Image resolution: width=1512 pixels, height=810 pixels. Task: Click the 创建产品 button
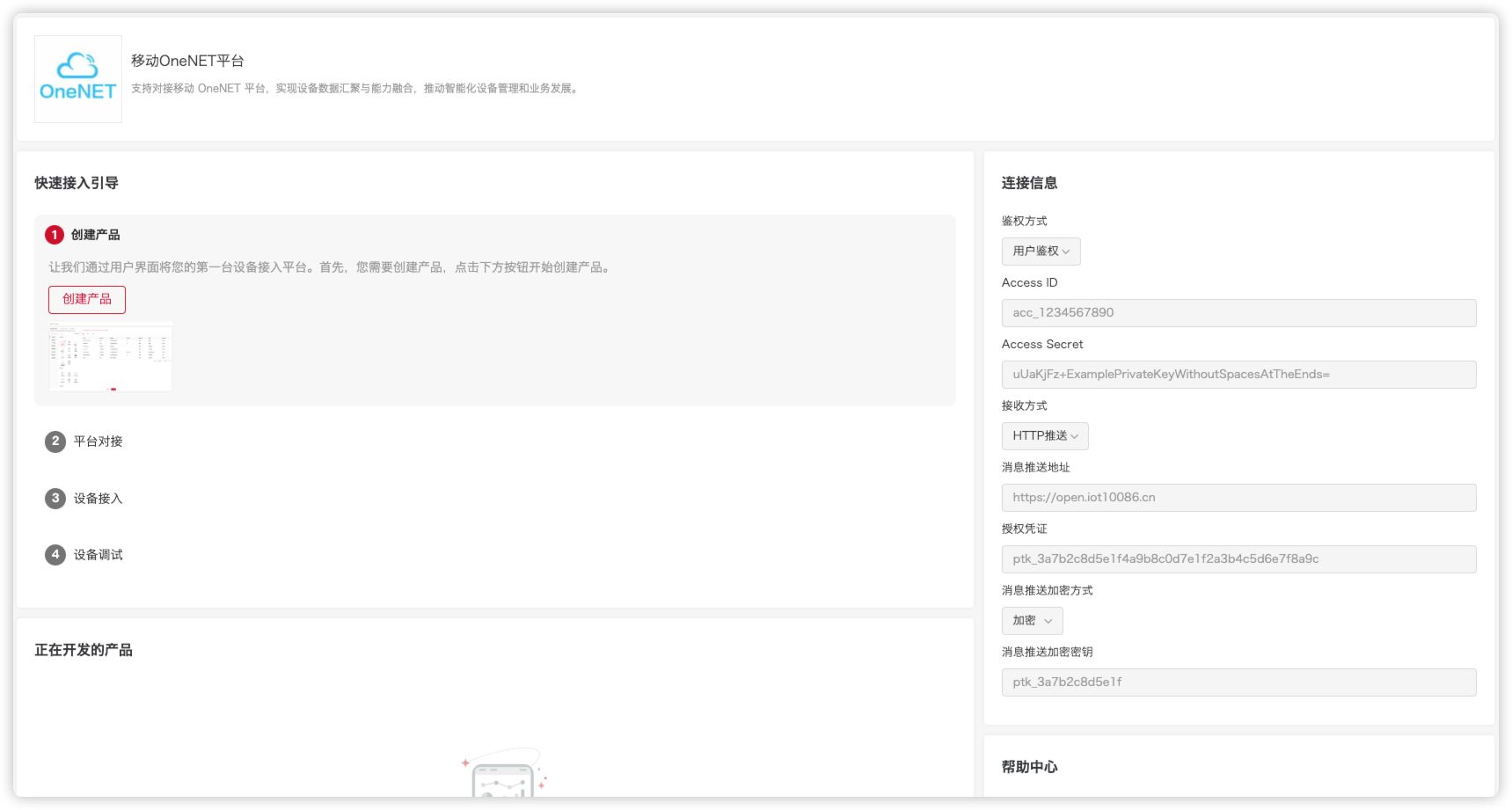pos(87,300)
